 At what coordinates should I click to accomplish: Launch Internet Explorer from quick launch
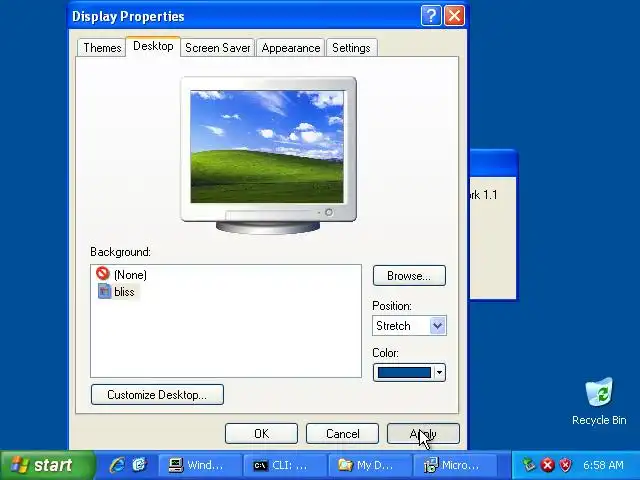(x=117, y=465)
